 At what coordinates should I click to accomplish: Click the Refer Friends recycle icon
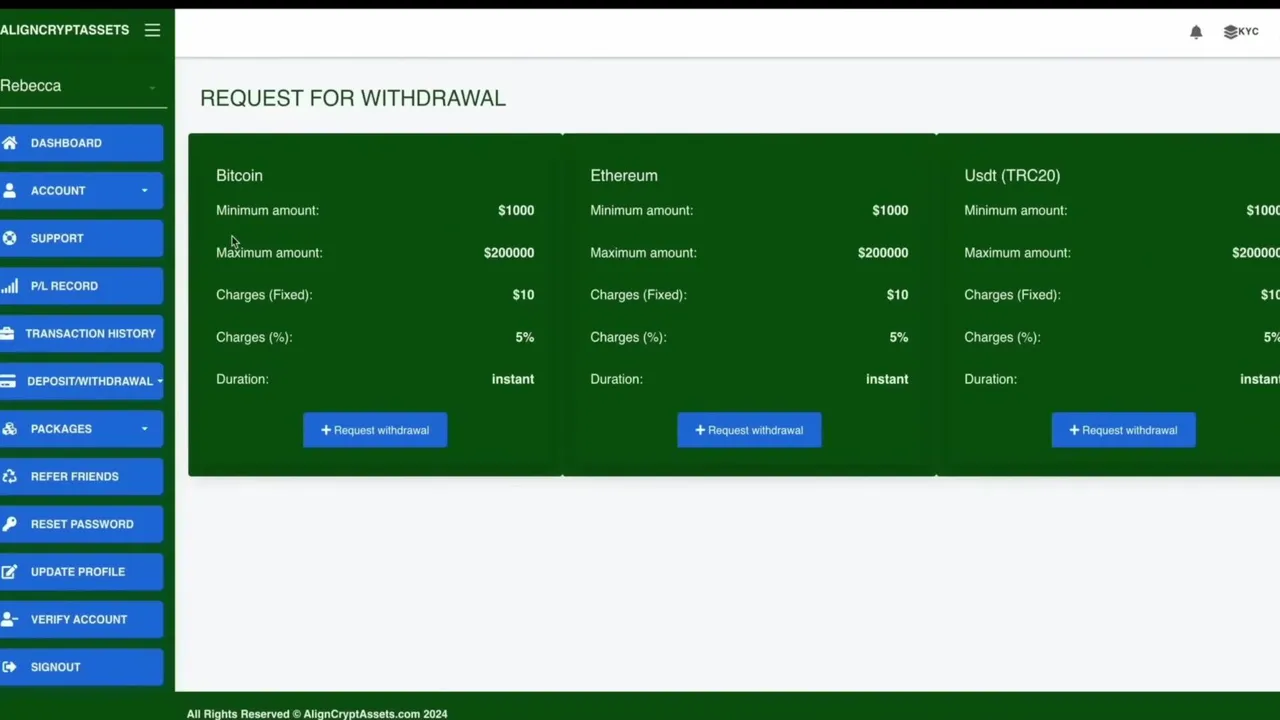click(x=9, y=476)
